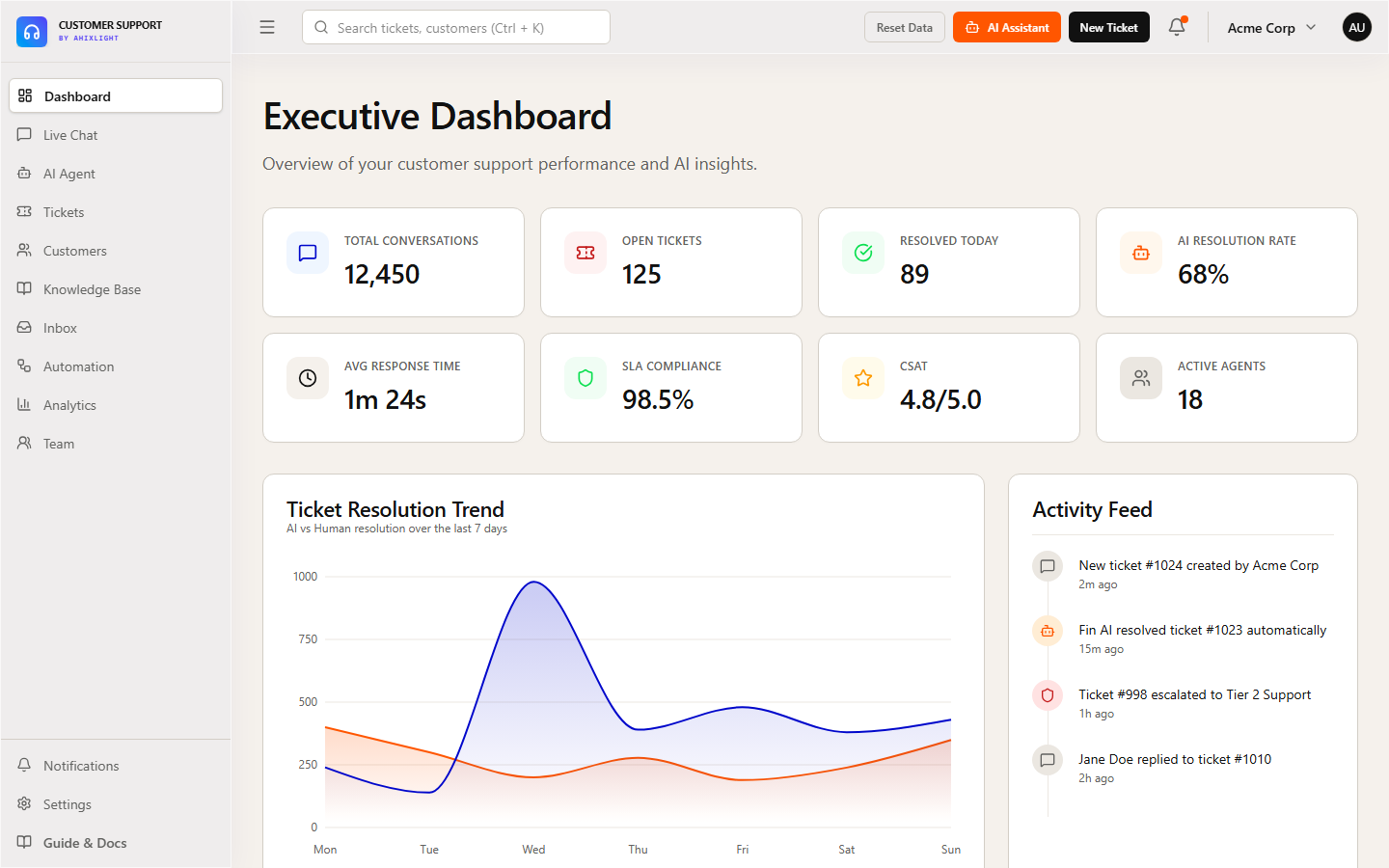Open Automation in the sidebar
This screenshot has height=868, width=1389.
coord(116,366)
